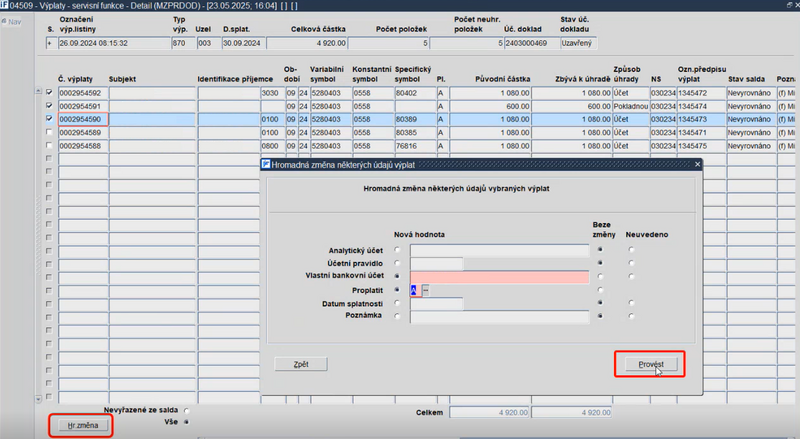Uncheck the checkbox for payment 0002954592
This screenshot has width=800, height=439.
(49, 92)
